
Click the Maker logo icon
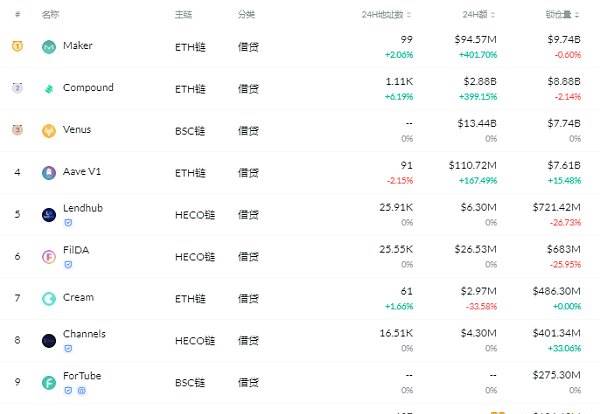49,47
